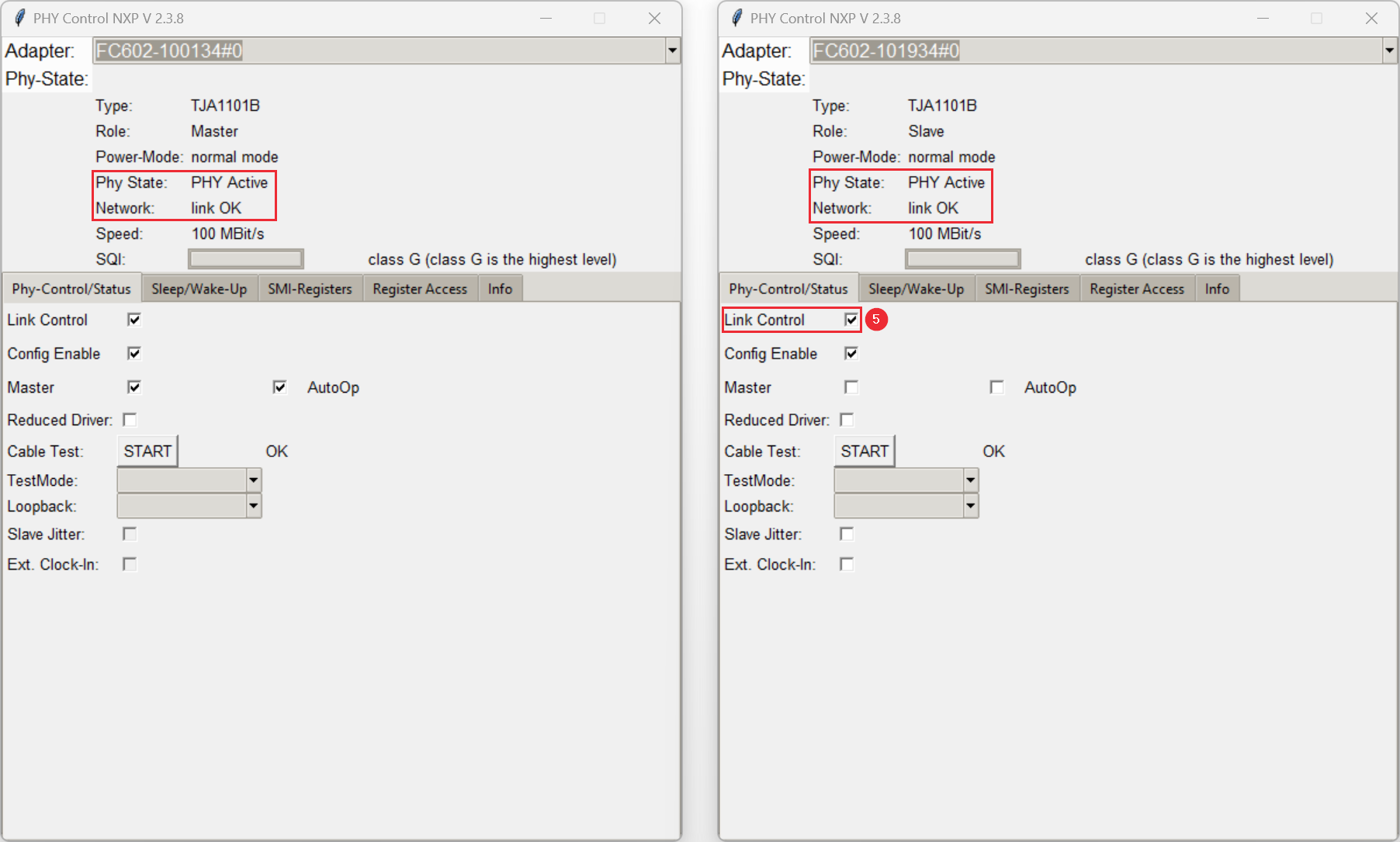Expand the TestMode dropdown in the left window
Image resolution: width=1400 pixels, height=842 pixels.
(254, 480)
